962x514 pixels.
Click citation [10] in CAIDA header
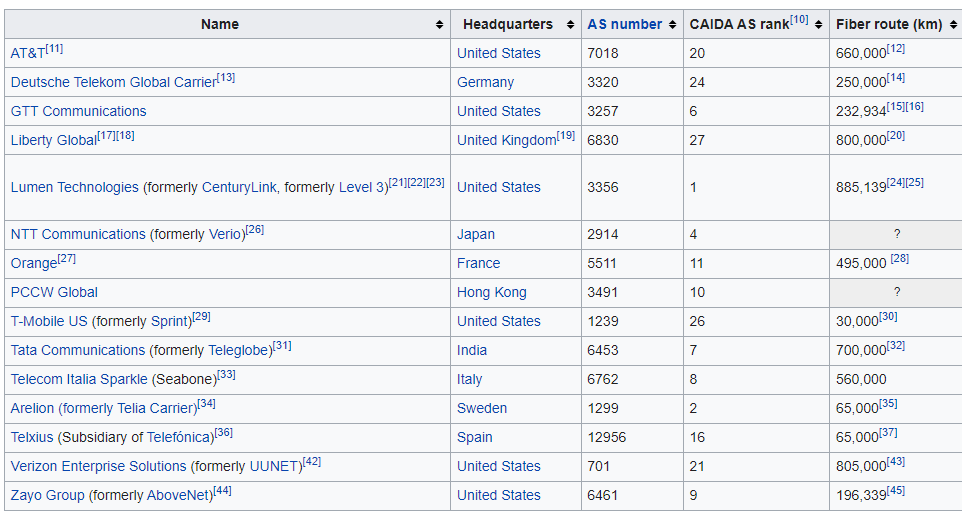click(799, 20)
